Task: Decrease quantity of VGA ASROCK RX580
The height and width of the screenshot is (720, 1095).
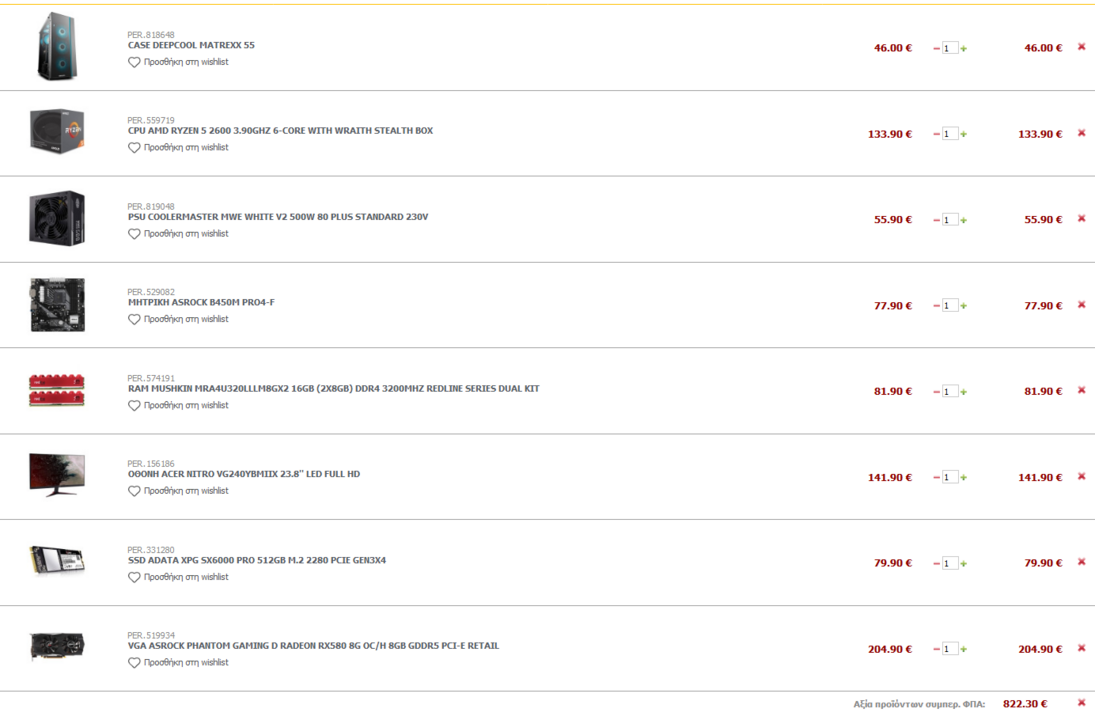Action: click(x=936, y=649)
